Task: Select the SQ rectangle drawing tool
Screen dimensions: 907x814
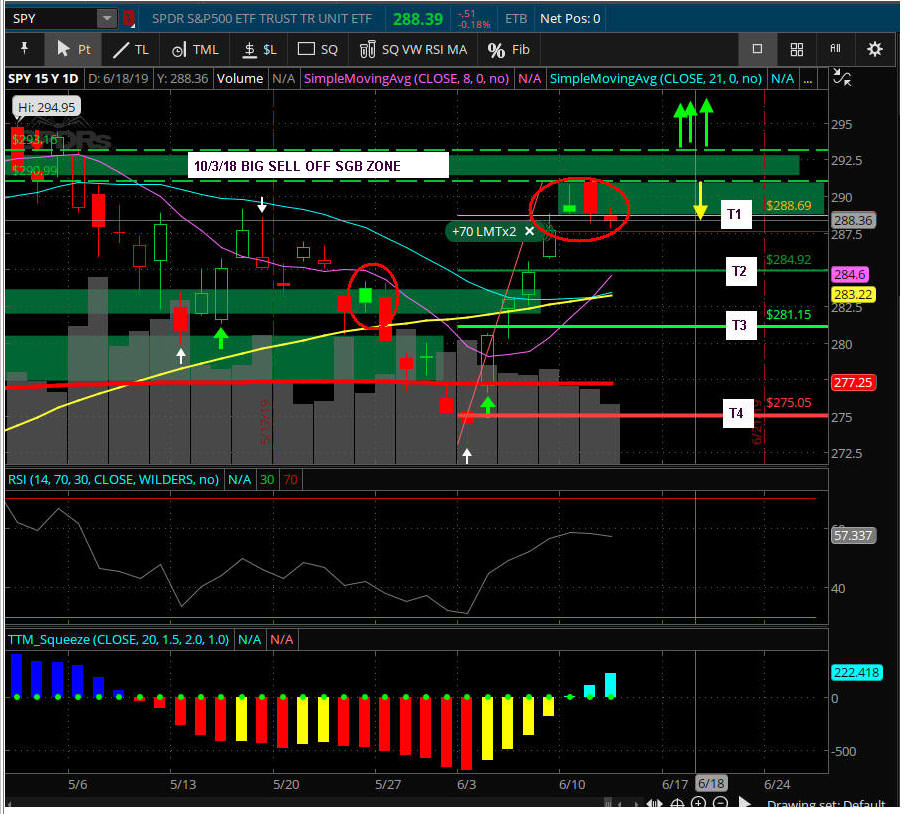Action: 319,49
